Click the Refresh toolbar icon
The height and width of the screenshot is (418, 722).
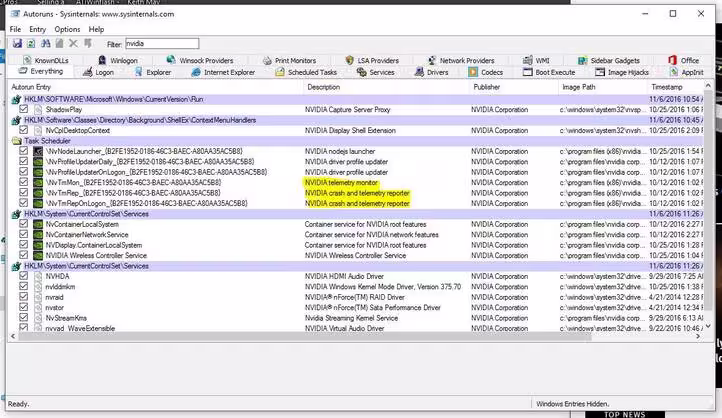tap(31, 44)
